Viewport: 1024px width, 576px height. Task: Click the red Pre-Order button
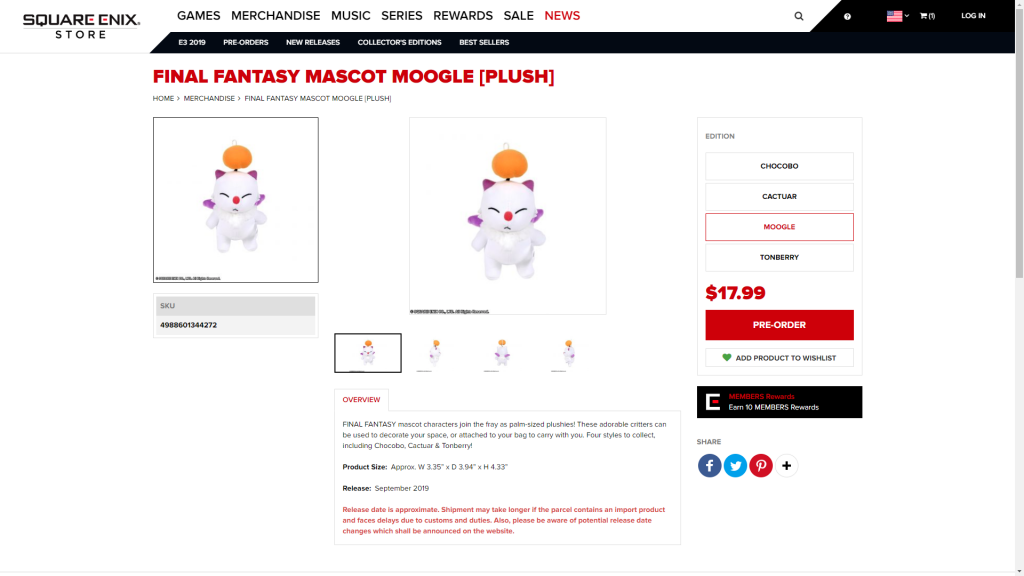(779, 325)
